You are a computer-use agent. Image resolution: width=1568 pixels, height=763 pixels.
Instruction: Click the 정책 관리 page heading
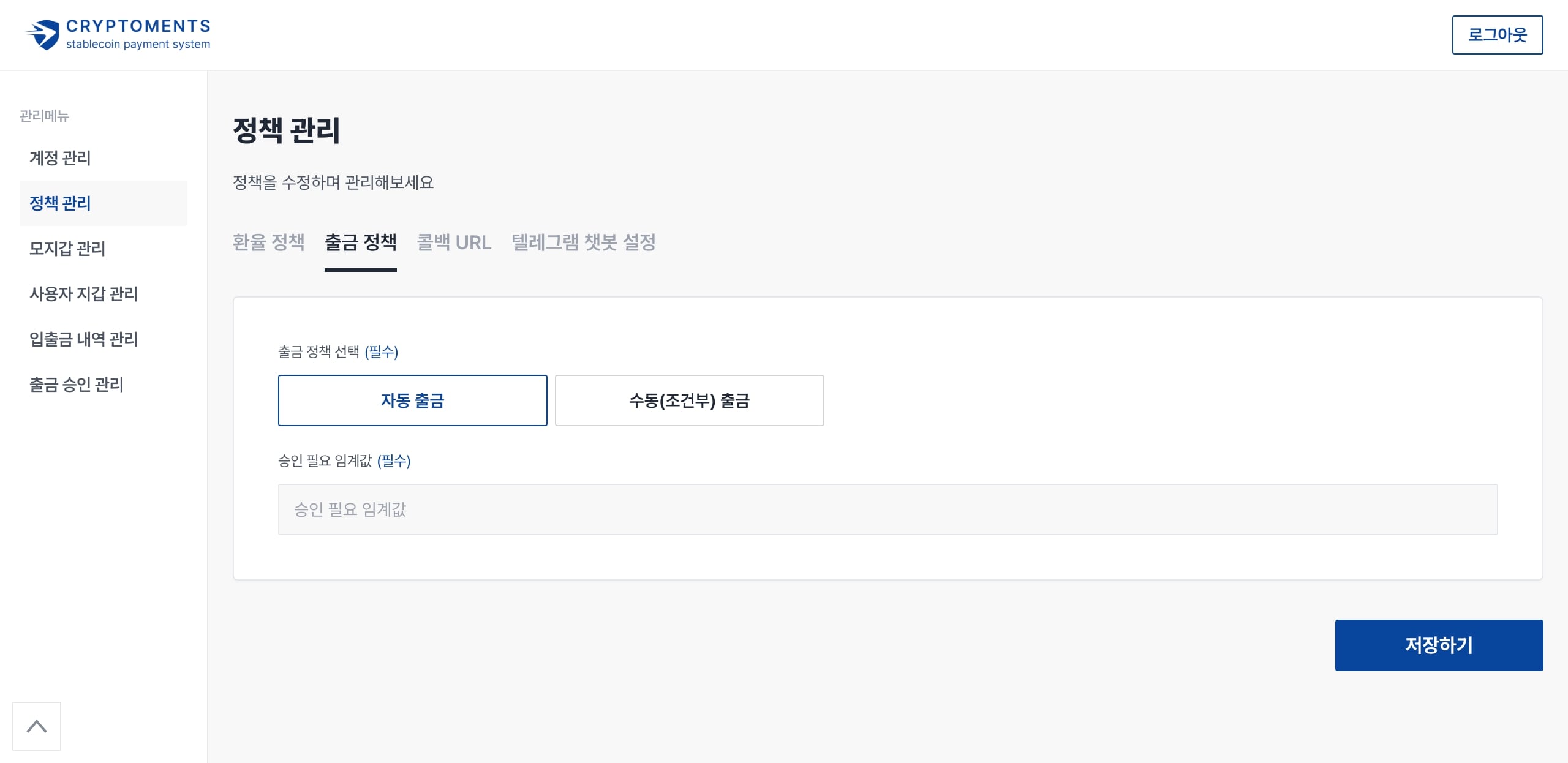tap(286, 130)
